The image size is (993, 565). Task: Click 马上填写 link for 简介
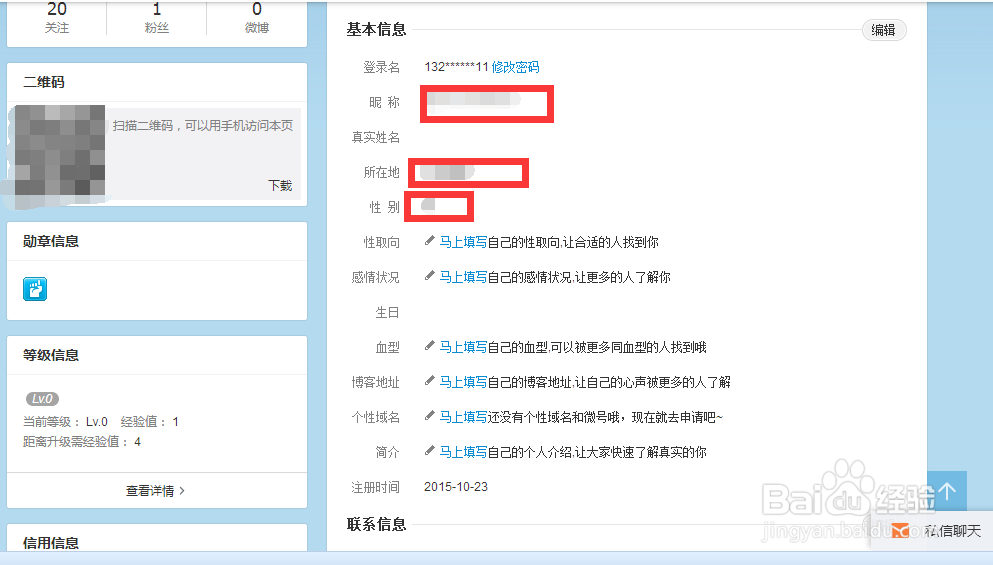pyautogui.click(x=463, y=452)
